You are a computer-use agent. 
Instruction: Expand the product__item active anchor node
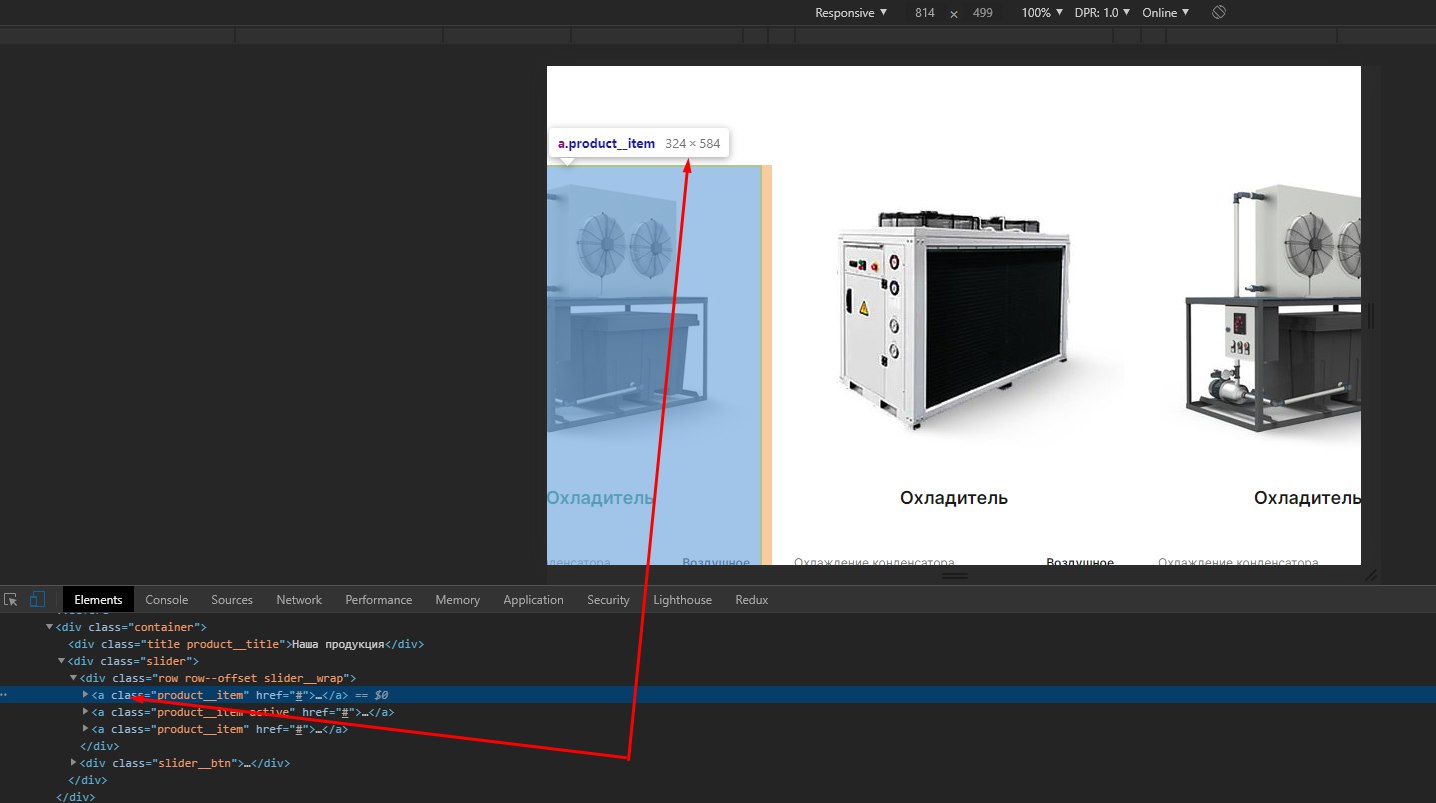(85, 712)
